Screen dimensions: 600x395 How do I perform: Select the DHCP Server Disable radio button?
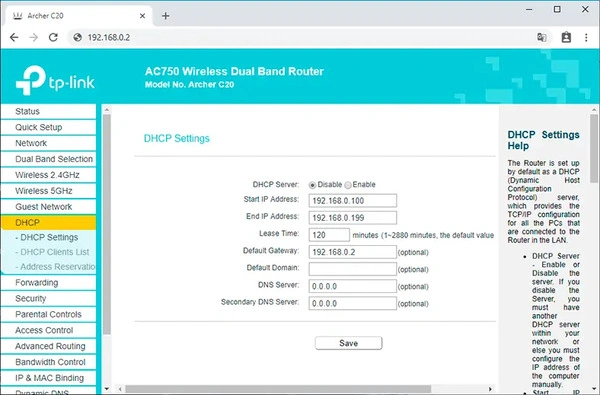tap(312, 185)
